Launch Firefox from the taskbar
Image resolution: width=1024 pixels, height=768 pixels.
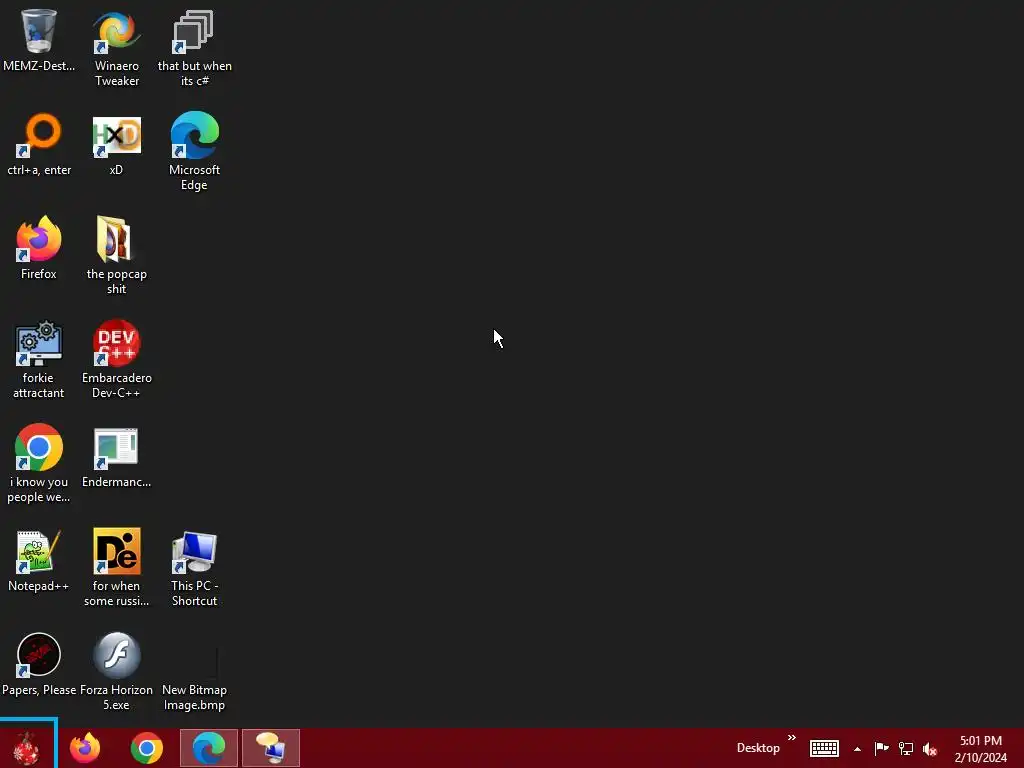[85, 748]
